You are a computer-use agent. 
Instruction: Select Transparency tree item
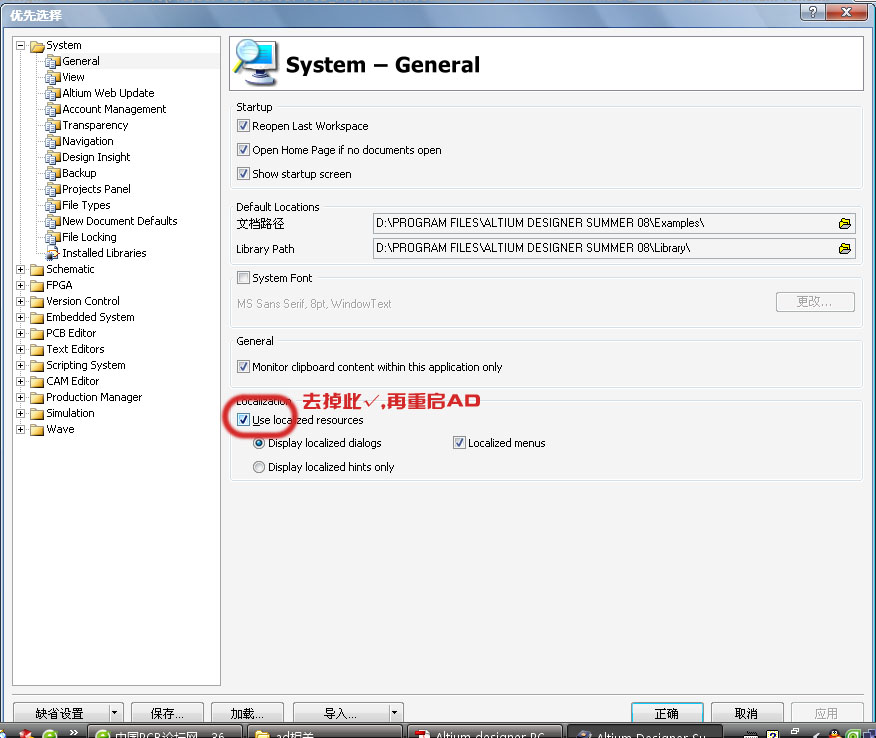pyautogui.click(x=95, y=126)
